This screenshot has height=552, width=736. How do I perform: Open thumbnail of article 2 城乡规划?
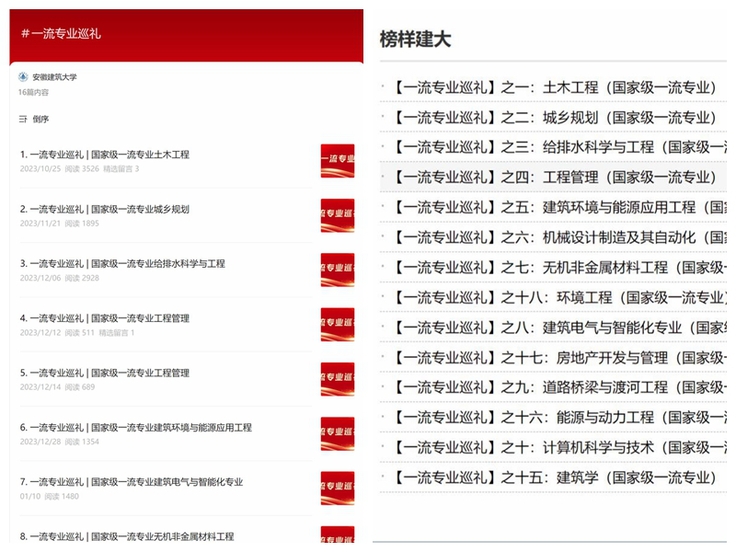coord(337,215)
